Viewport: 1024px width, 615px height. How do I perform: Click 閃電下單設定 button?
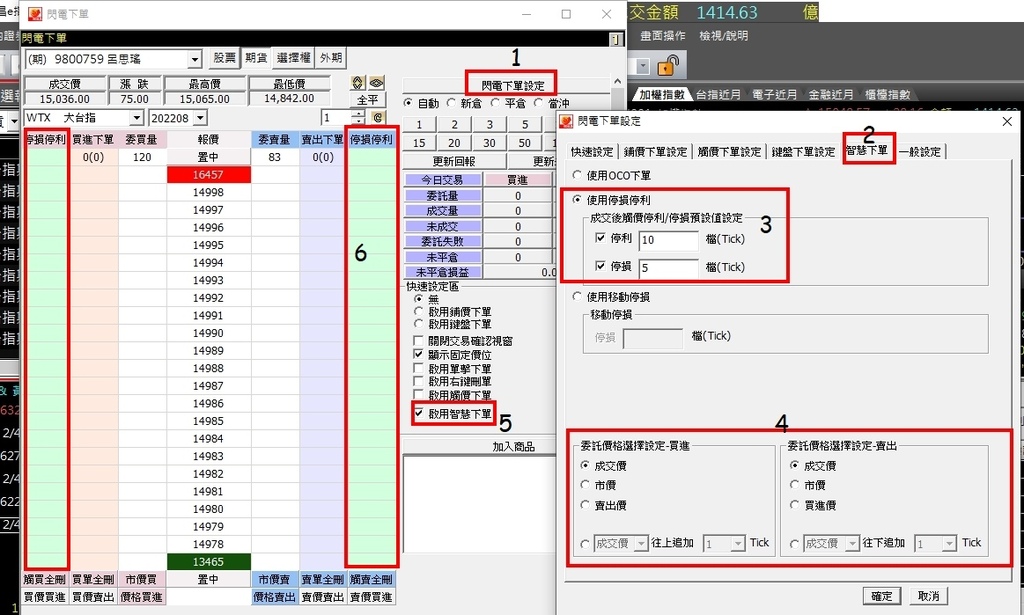(x=513, y=86)
